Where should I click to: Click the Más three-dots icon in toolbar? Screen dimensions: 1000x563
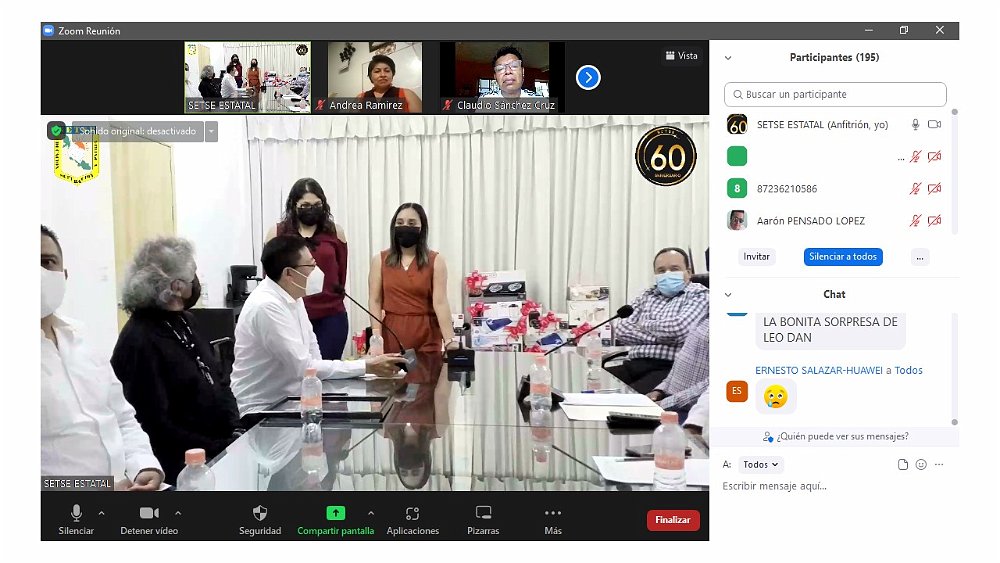(553, 514)
